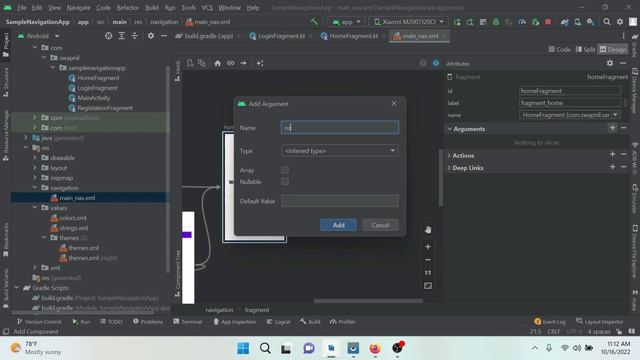Image resolution: width=640 pixels, height=360 pixels.
Task: Expand the layout folder
Action: (35, 168)
